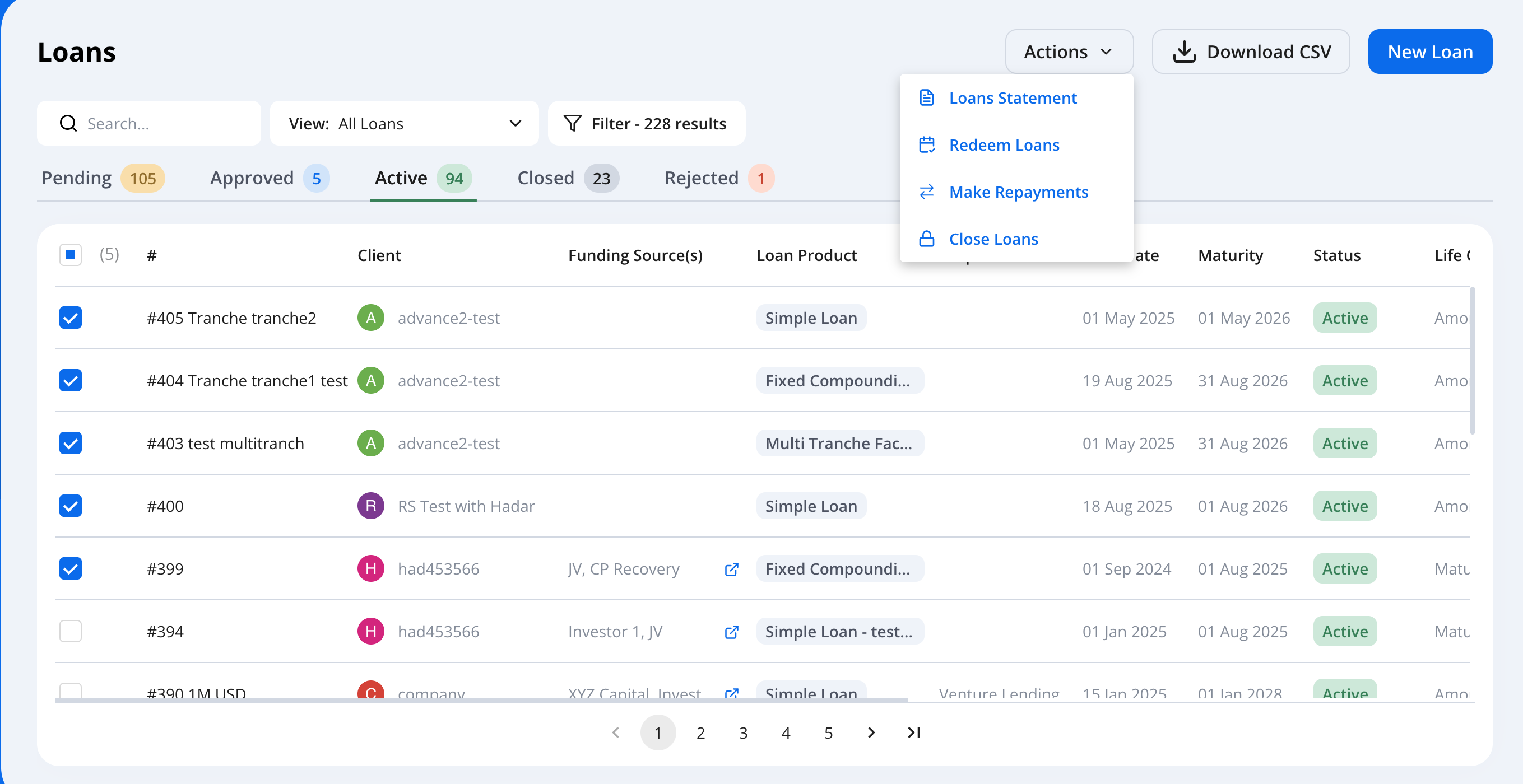Open client RS Test with Hadar

tap(466, 506)
